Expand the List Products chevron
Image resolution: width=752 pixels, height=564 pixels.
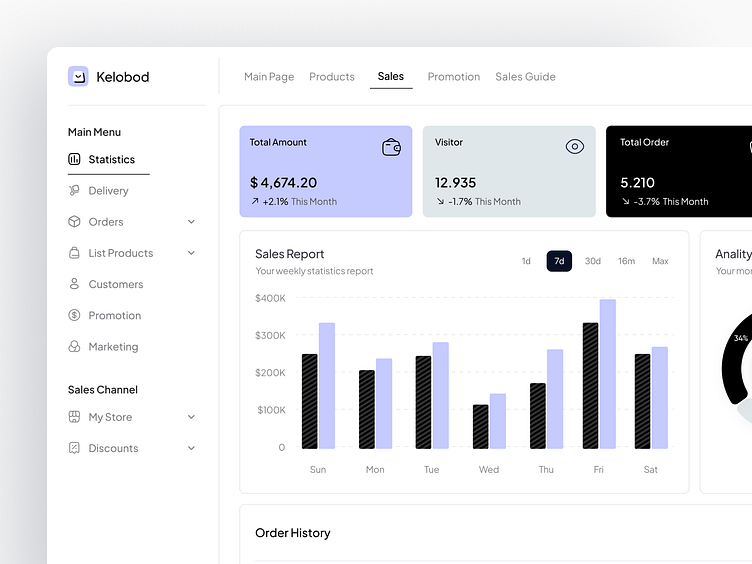click(x=191, y=253)
